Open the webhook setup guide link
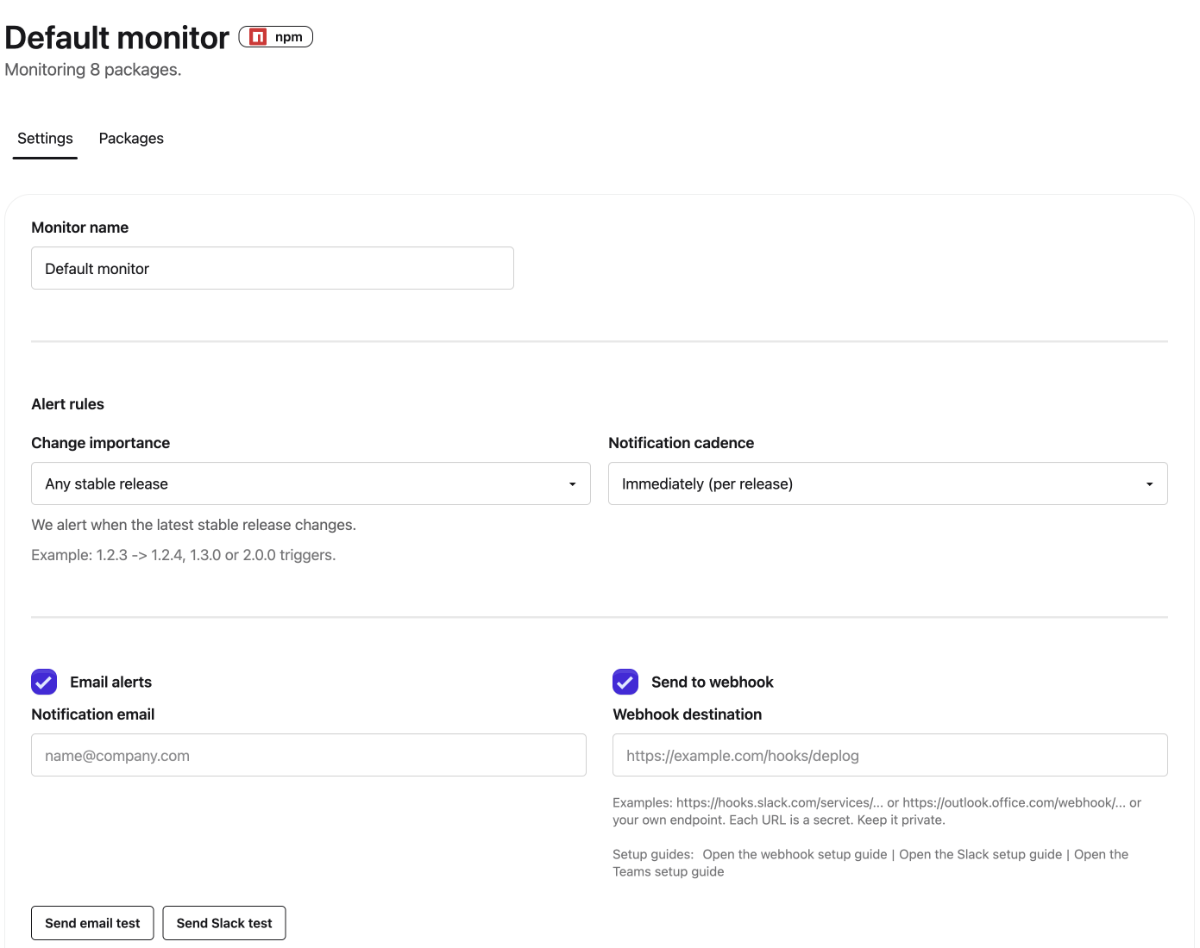 tap(795, 855)
